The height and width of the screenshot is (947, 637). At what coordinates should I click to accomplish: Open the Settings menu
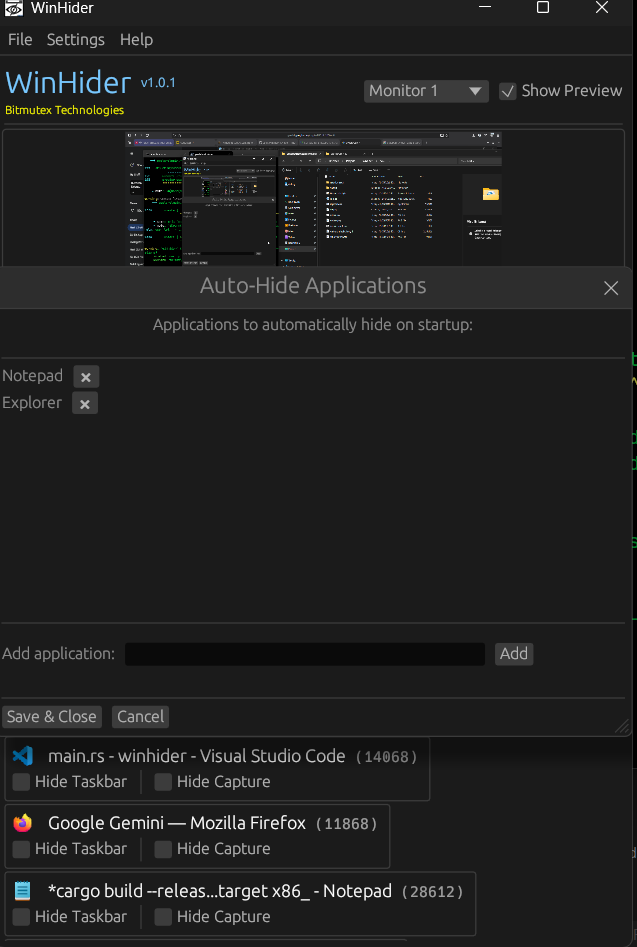[x=75, y=40]
